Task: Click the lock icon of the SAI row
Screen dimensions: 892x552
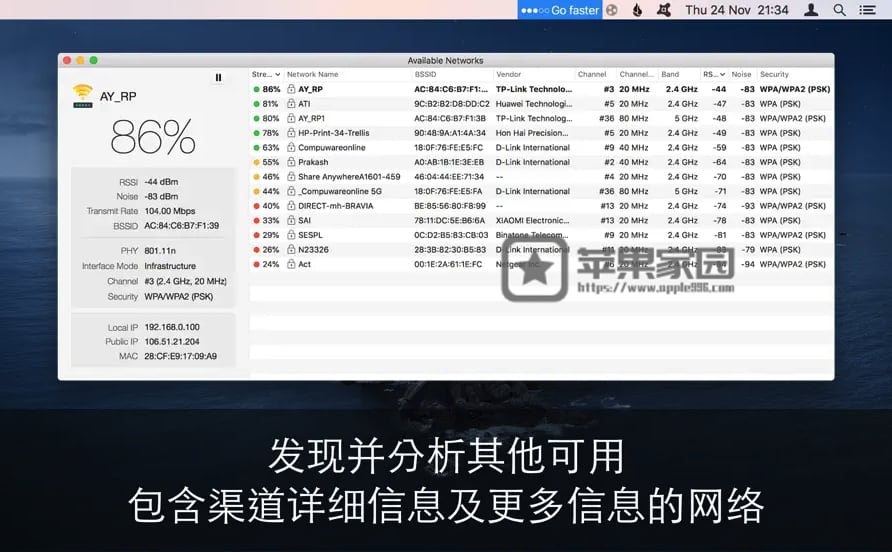Action: click(291, 220)
